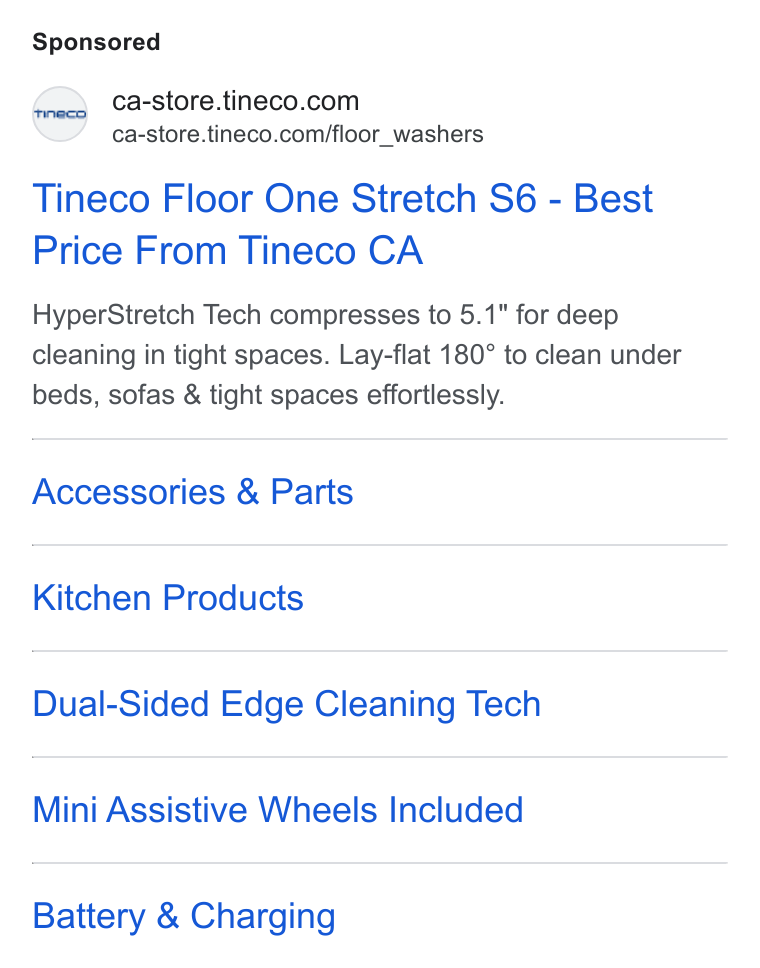The height and width of the screenshot is (968, 760).
Task: Click the Tineco logo icon
Action: click(60, 114)
